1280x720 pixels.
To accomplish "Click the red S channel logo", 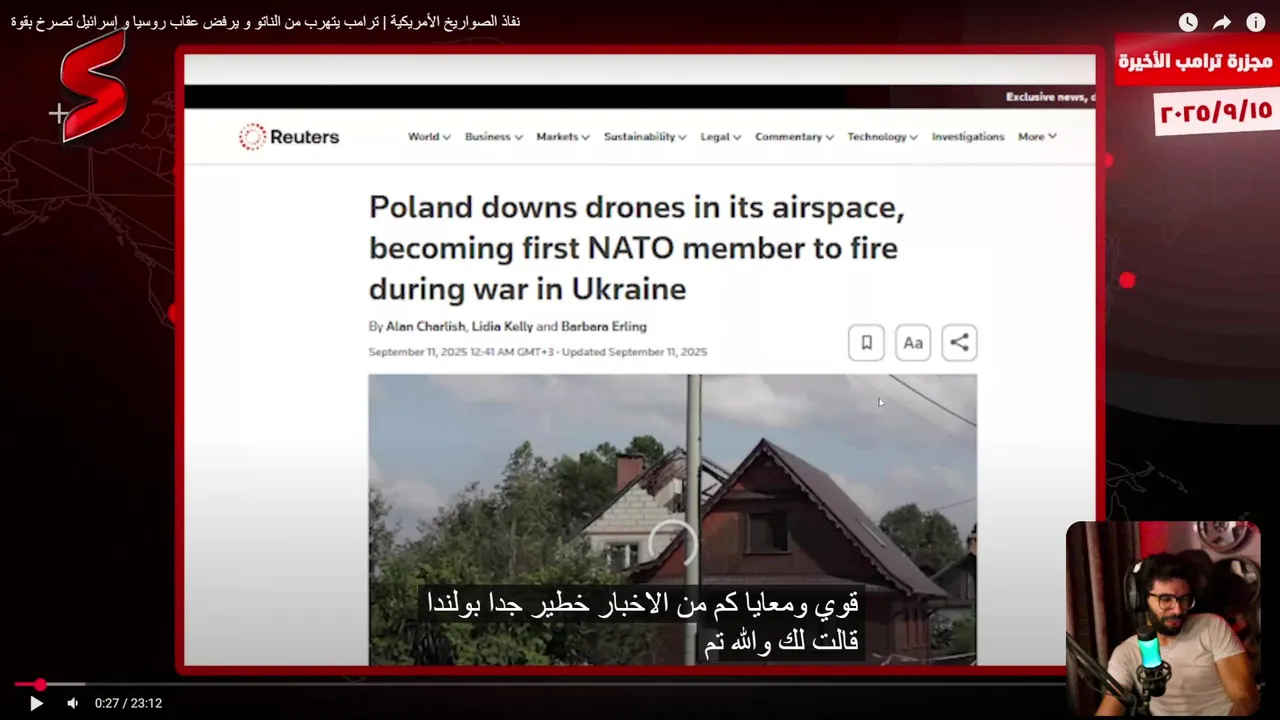I will pos(92,87).
